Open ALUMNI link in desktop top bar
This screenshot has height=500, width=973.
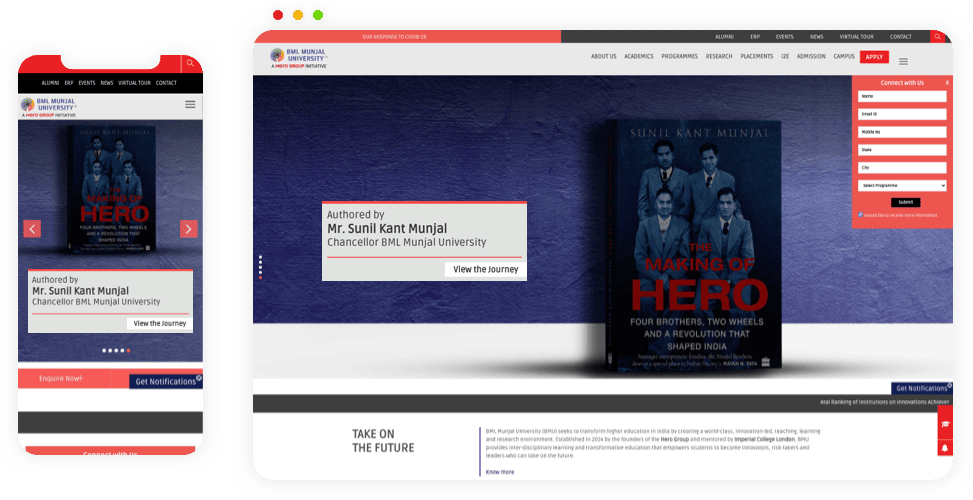tap(724, 37)
